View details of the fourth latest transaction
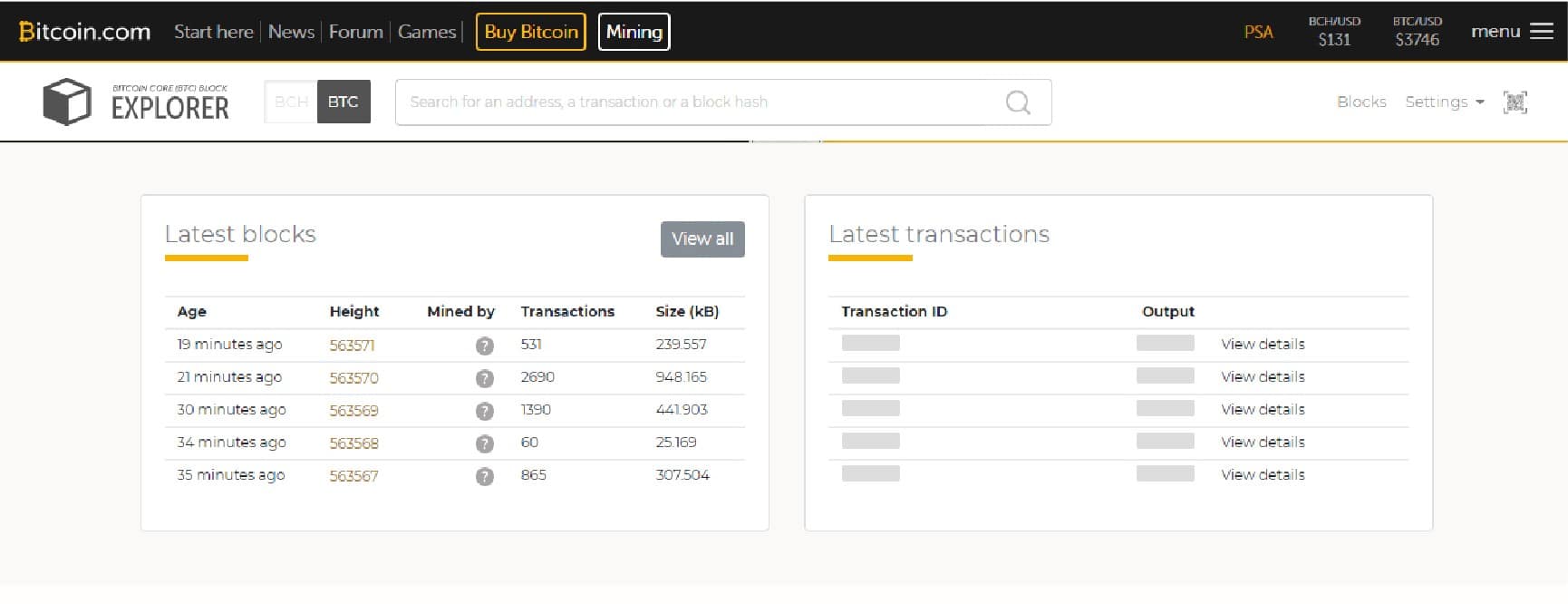Image resolution: width=1568 pixels, height=604 pixels. (1263, 443)
